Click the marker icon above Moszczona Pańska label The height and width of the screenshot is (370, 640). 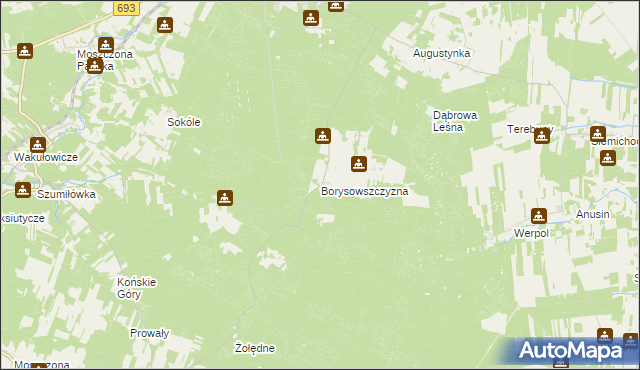click(x=106, y=45)
